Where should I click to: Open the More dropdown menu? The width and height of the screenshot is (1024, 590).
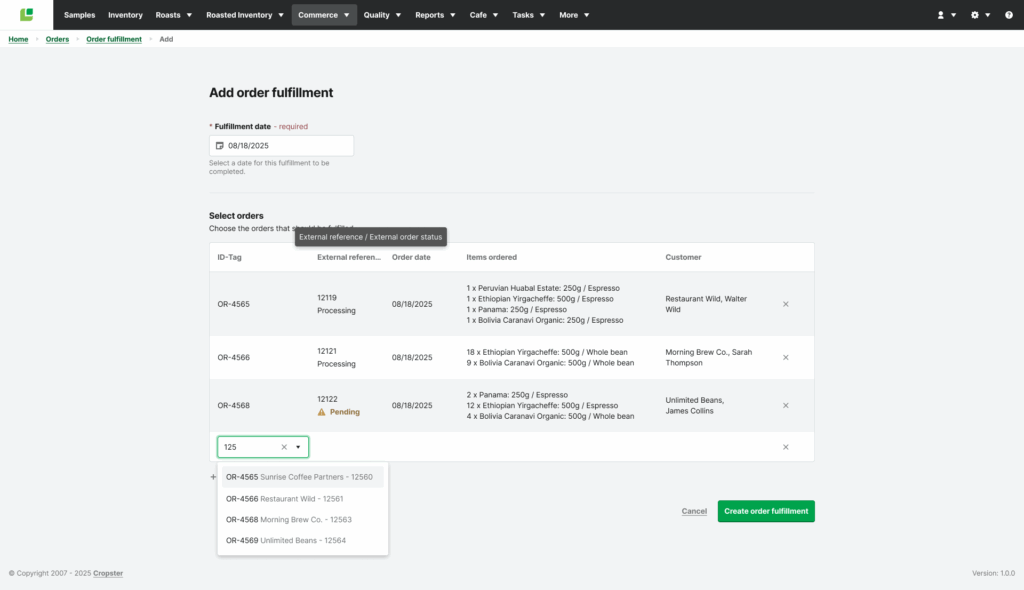click(x=574, y=15)
